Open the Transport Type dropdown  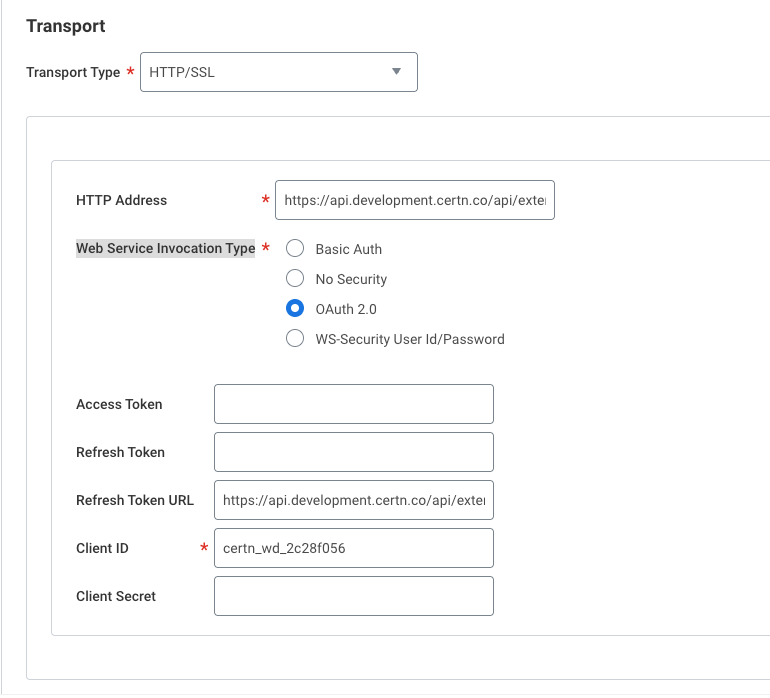click(278, 72)
